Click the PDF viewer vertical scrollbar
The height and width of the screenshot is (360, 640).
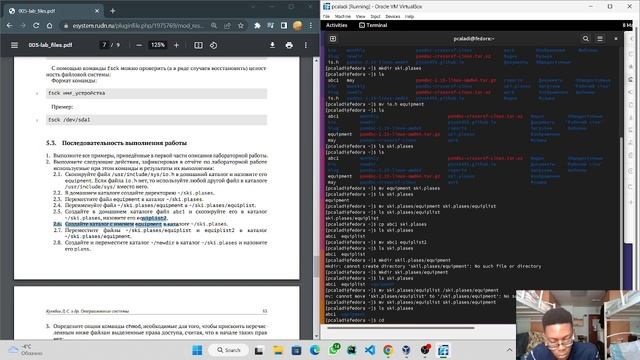[x=316, y=266]
